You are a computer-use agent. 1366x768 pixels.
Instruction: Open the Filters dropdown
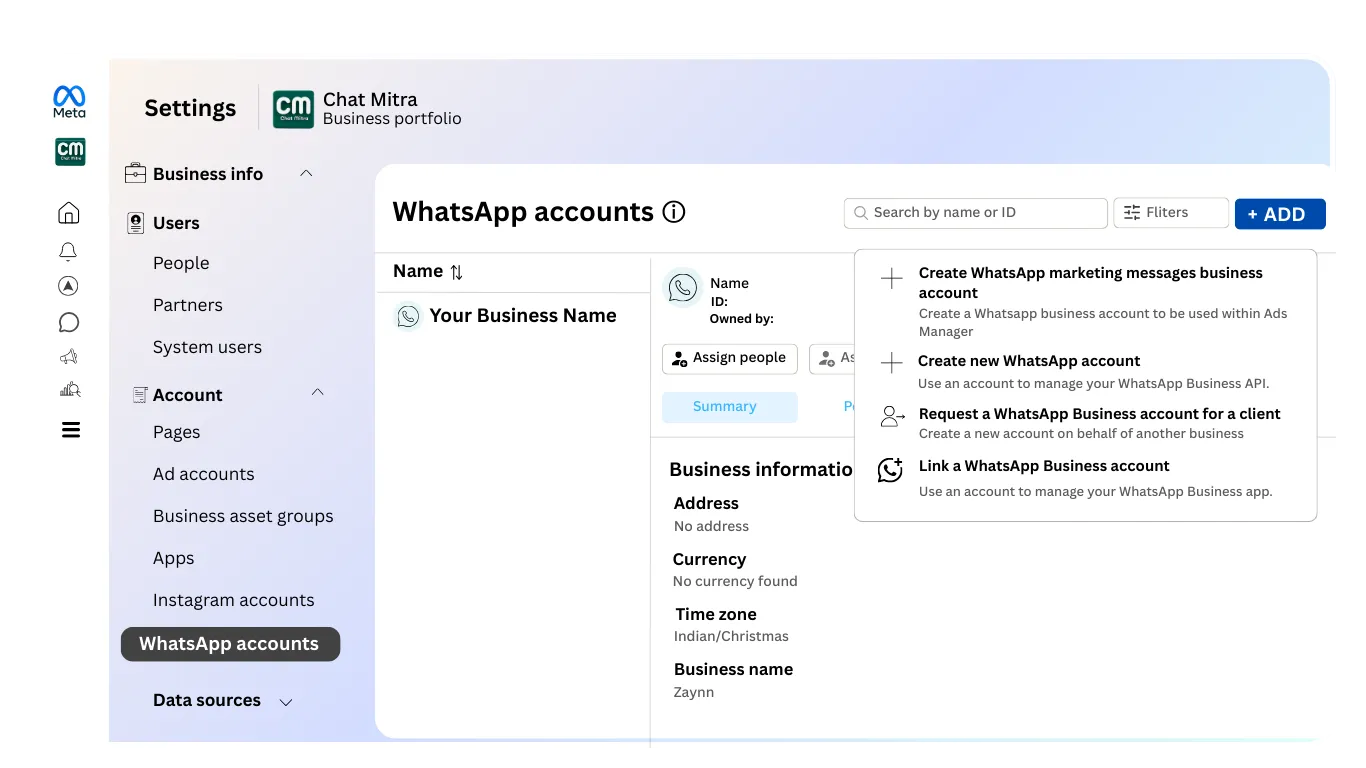coord(1170,212)
